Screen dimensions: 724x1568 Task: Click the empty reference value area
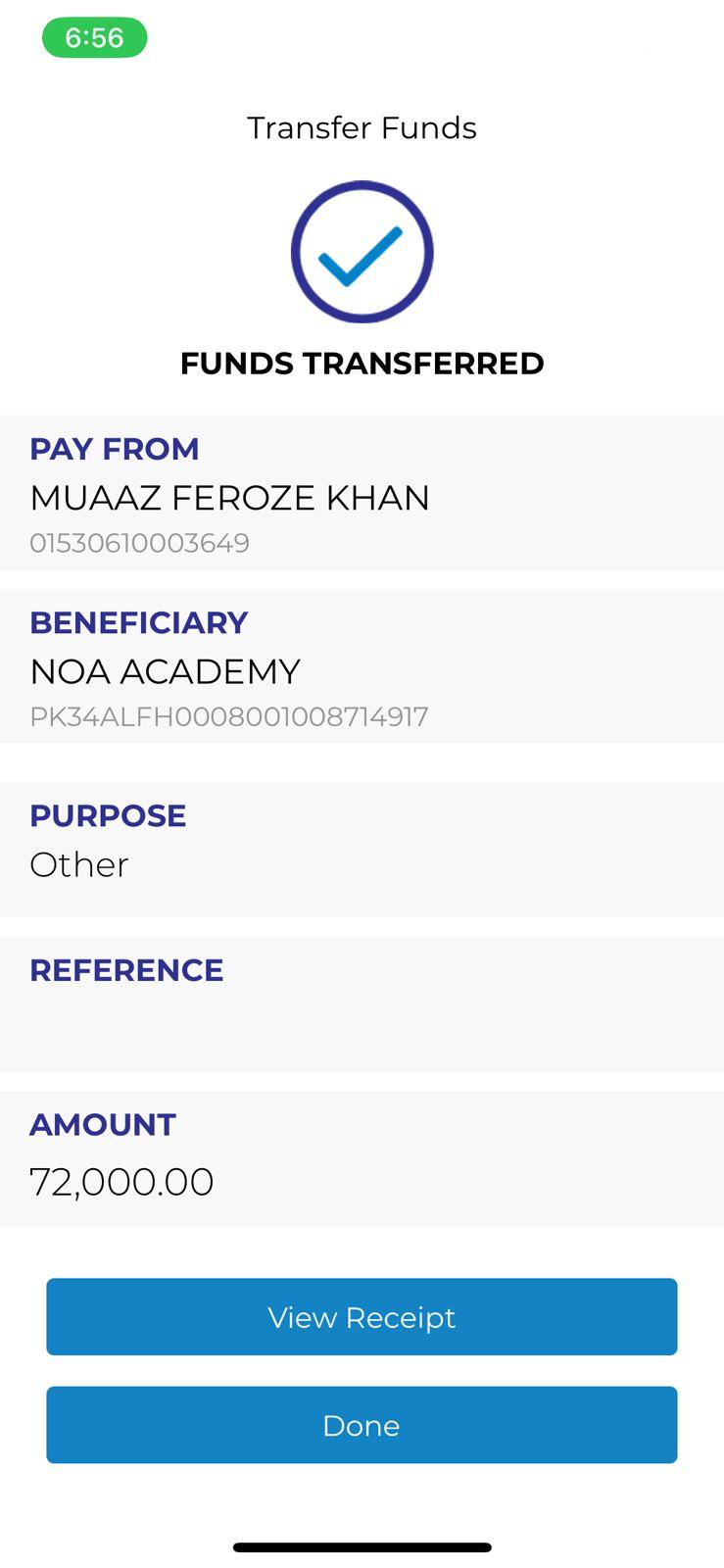[362, 1024]
